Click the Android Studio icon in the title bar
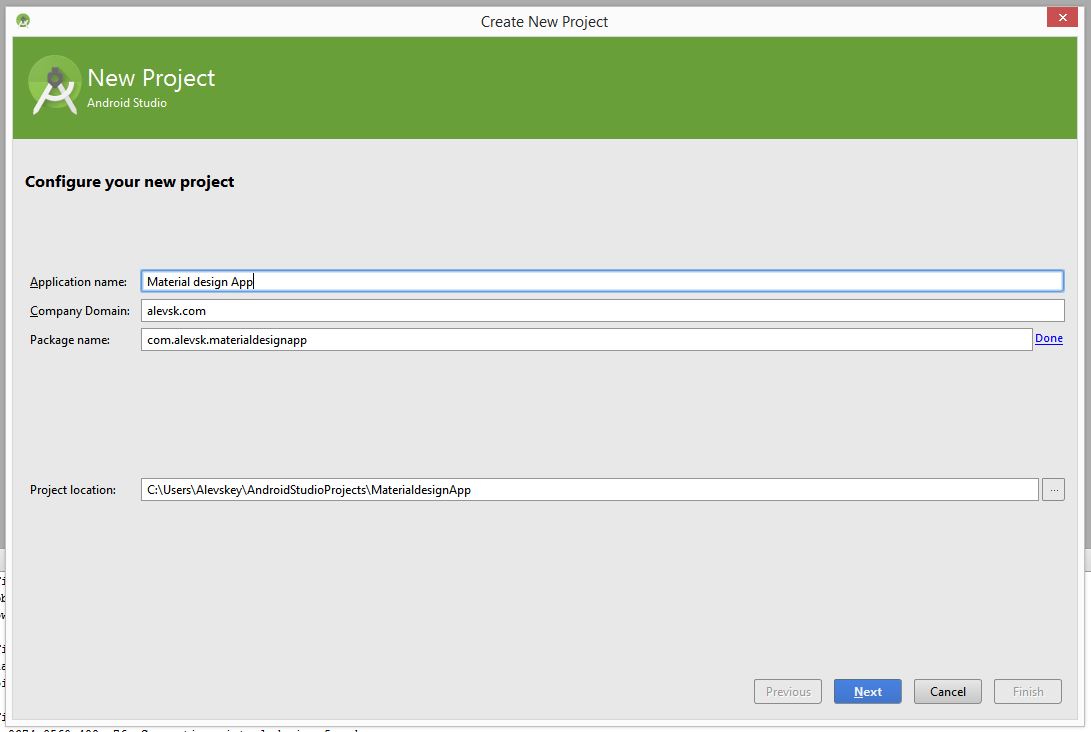This screenshot has height=732, width=1091. (x=21, y=17)
